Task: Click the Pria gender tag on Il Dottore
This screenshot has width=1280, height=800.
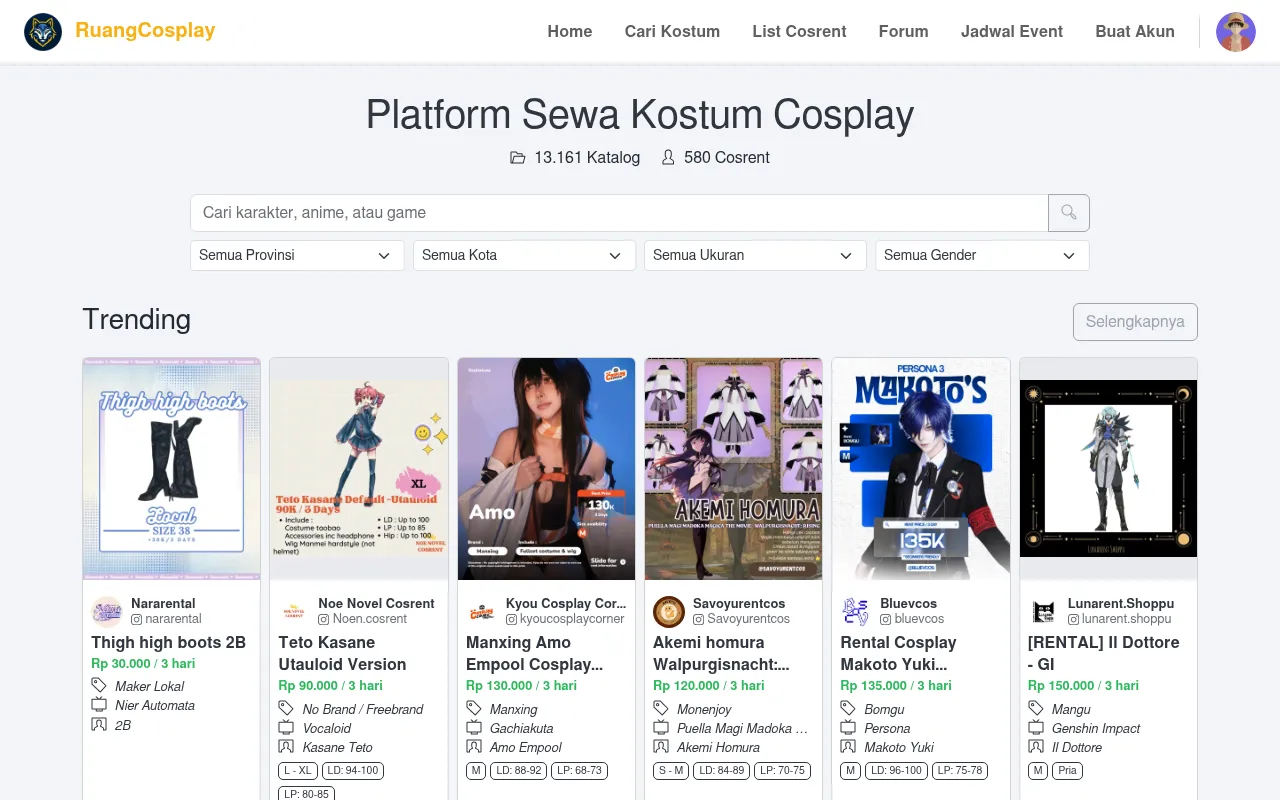Action: coord(1068,771)
